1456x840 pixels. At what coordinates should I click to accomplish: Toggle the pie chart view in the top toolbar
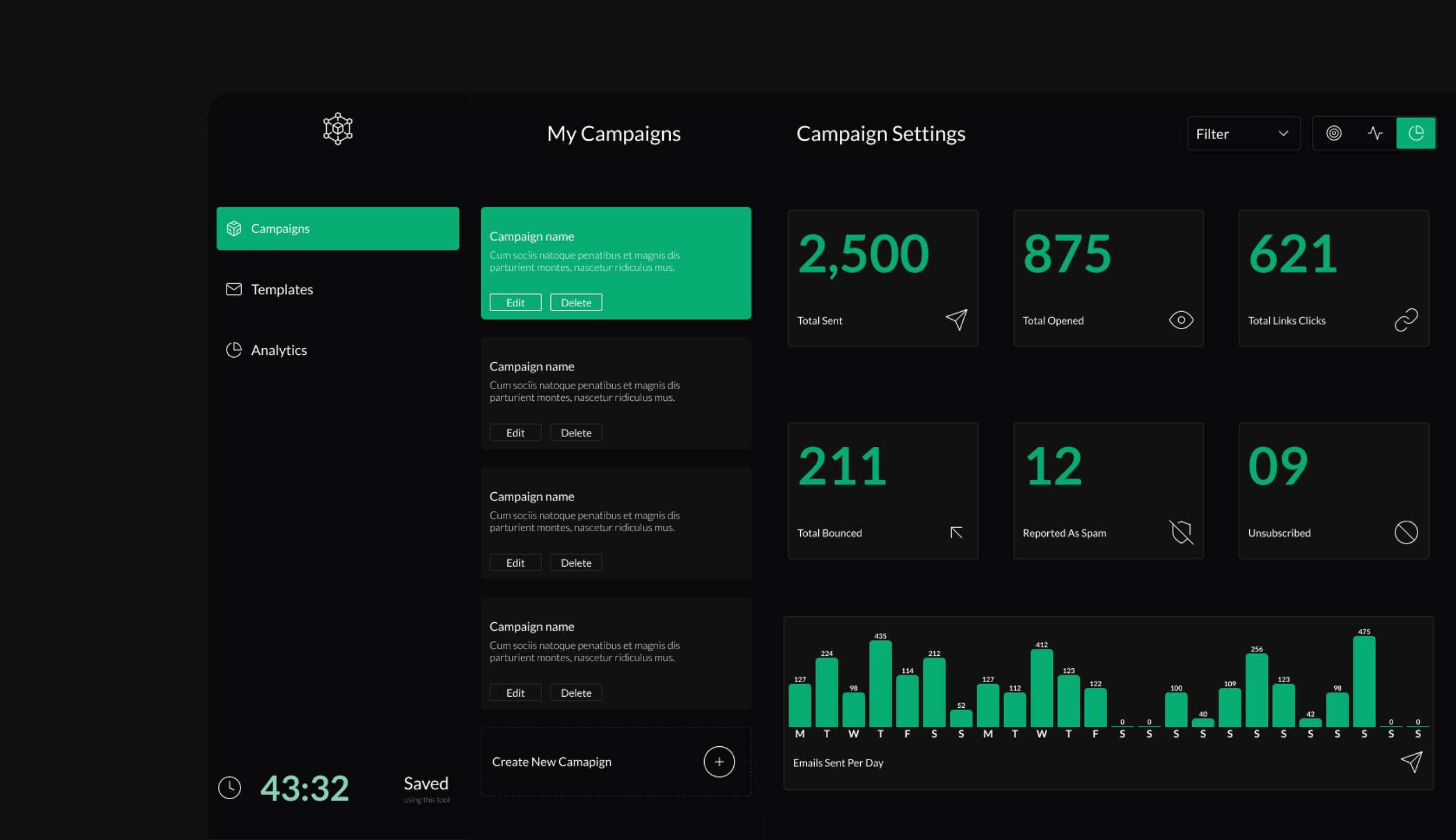coord(1416,133)
